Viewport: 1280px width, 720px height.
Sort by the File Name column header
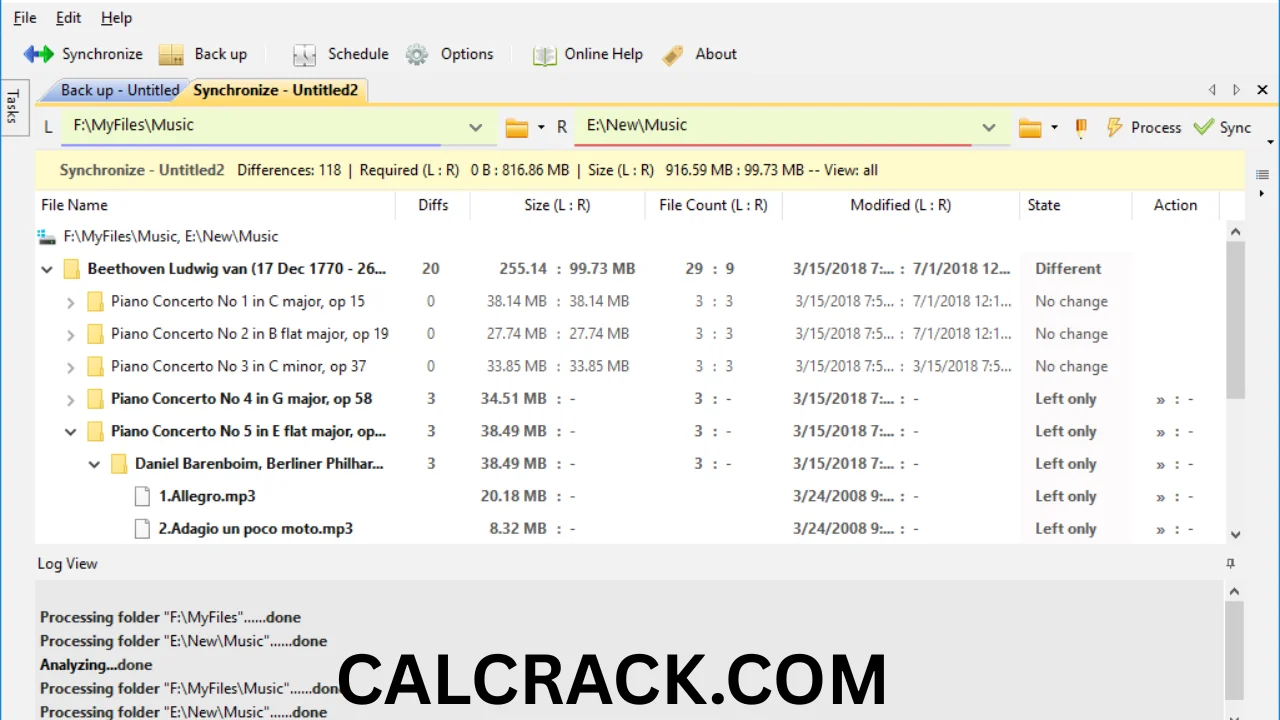point(214,205)
